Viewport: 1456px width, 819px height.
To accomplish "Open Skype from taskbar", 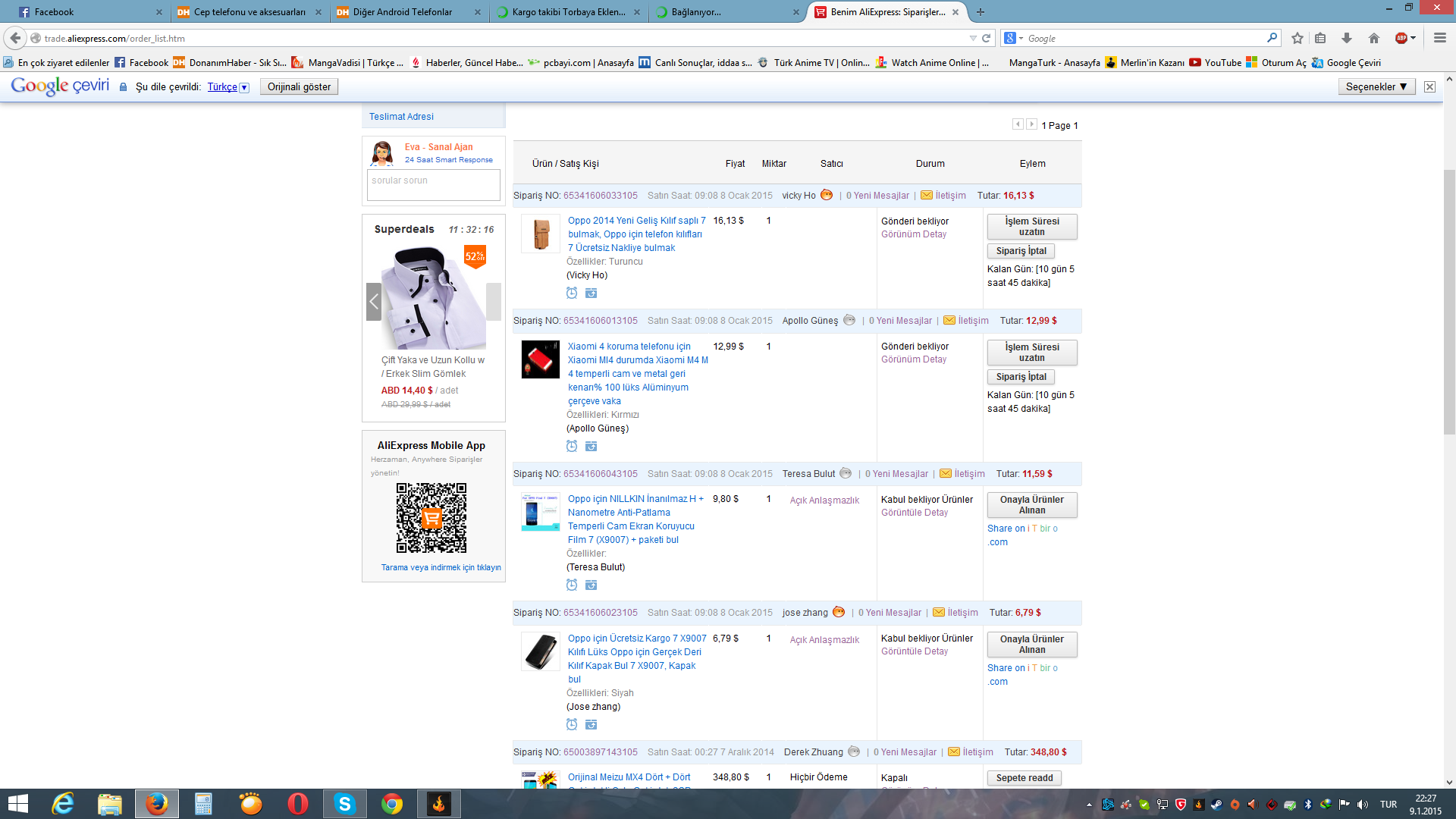I will pyautogui.click(x=345, y=804).
